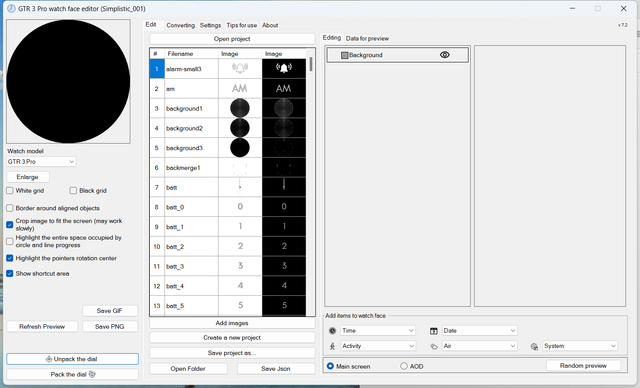
Task: Open the Watch model GTR 3 Pro dropdown
Action: coord(41,162)
